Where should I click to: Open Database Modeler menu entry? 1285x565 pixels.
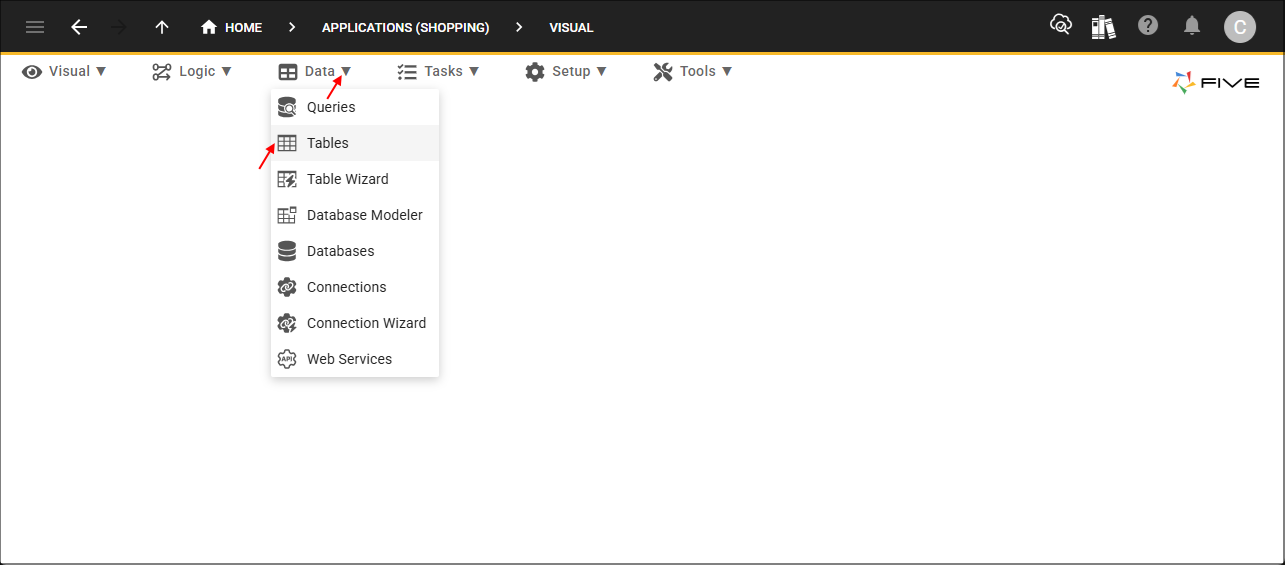coord(364,215)
